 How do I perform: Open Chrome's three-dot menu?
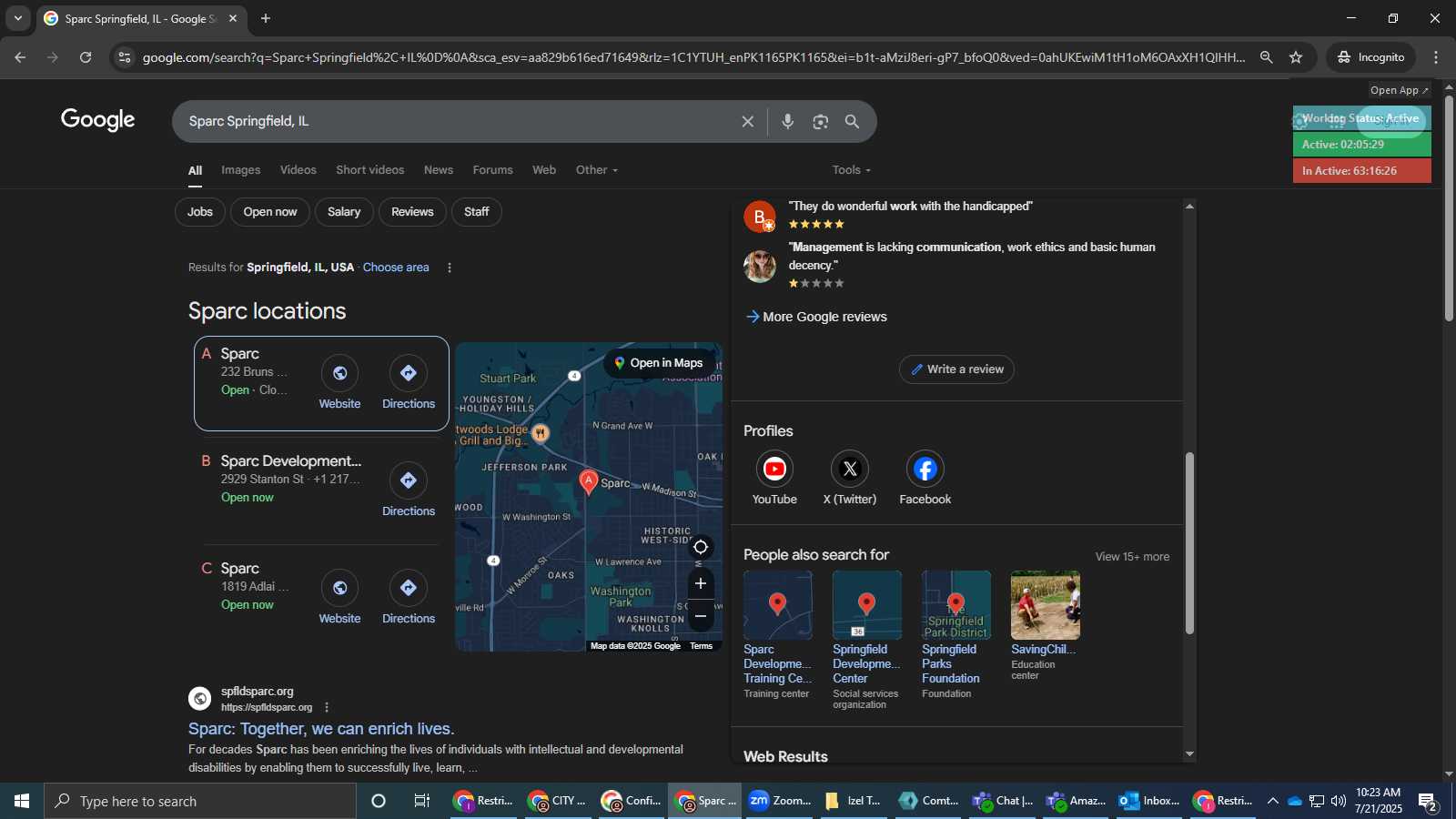coord(1436,57)
